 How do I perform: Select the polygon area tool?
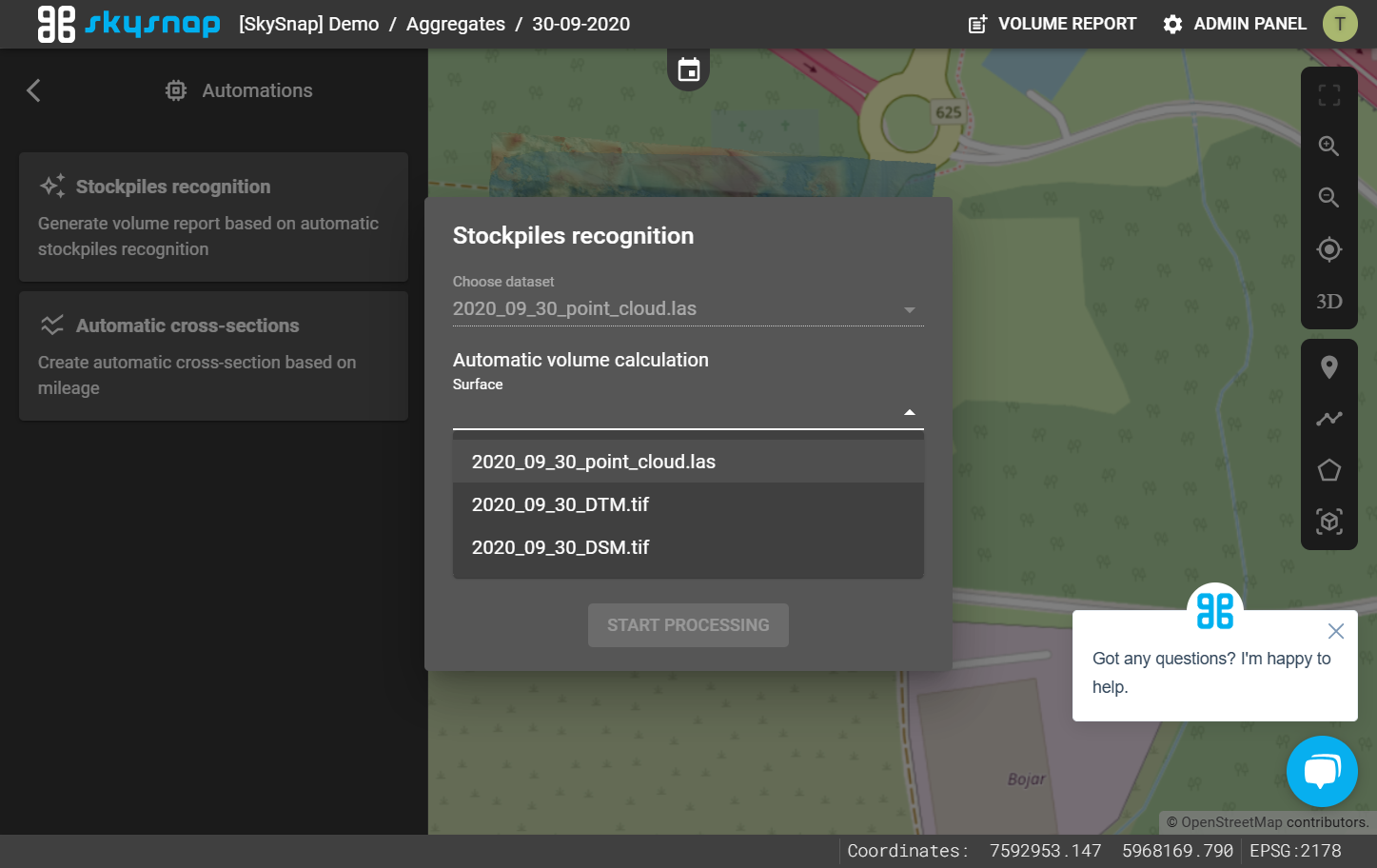tap(1329, 470)
